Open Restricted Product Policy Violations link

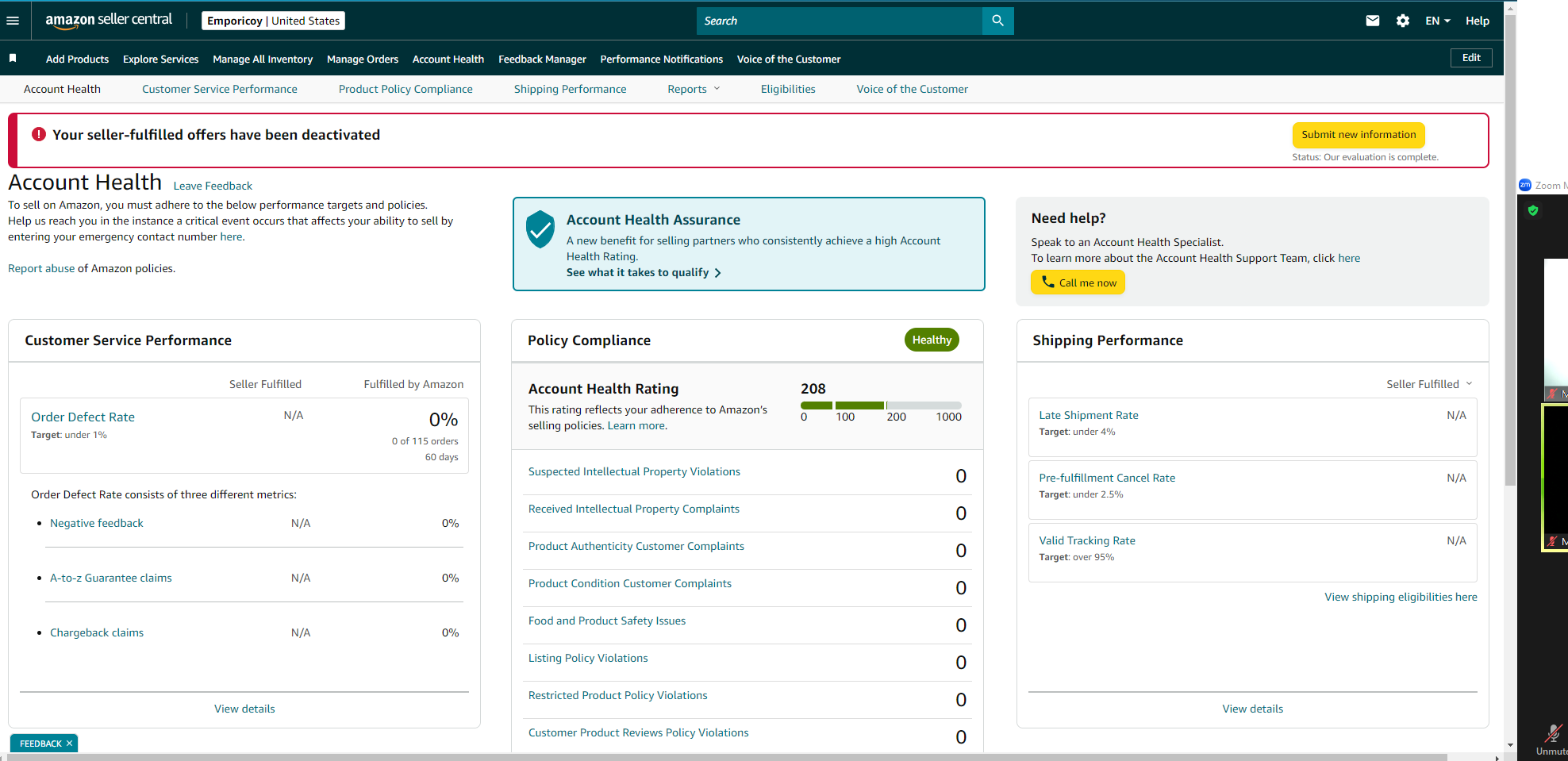618,695
